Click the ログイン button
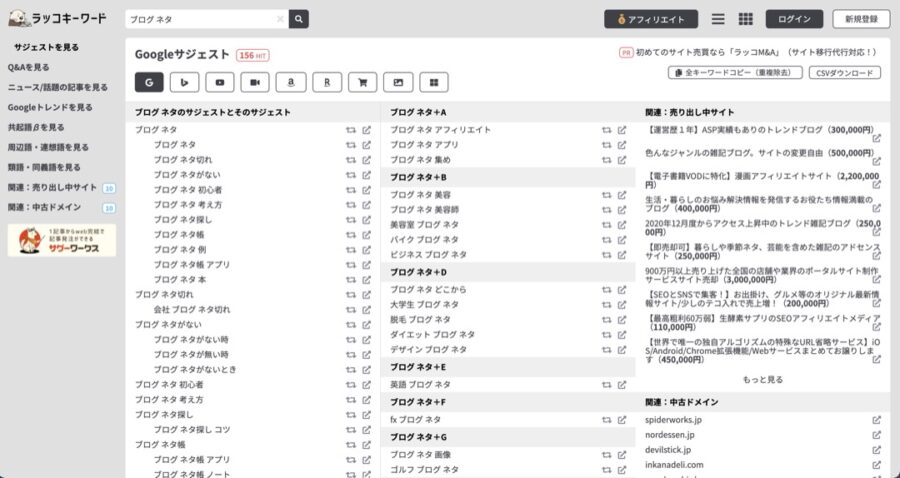The height and width of the screenshot is (478, 900). point(794,19)
